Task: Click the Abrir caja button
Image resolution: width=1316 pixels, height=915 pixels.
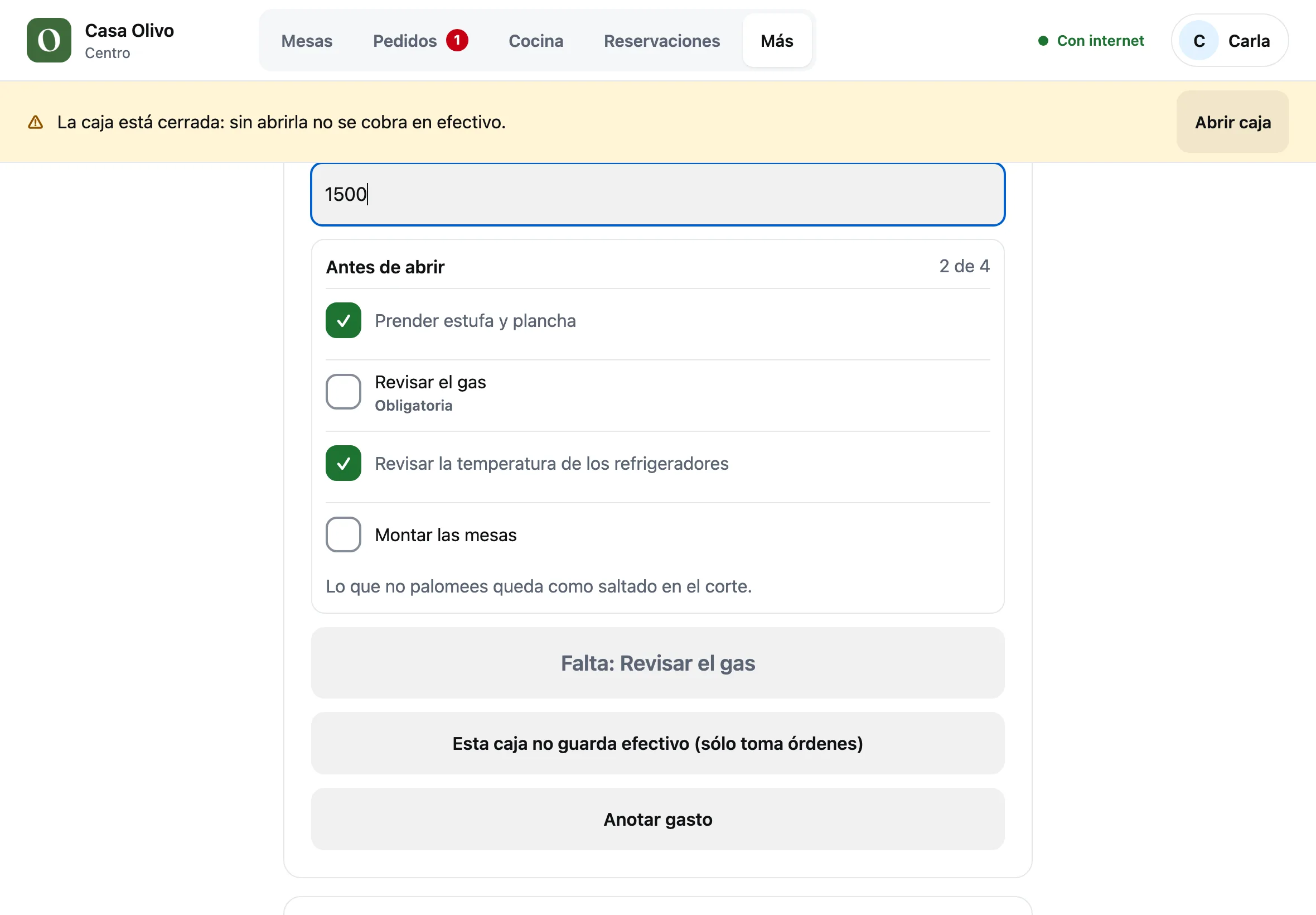Action: 1232,122
